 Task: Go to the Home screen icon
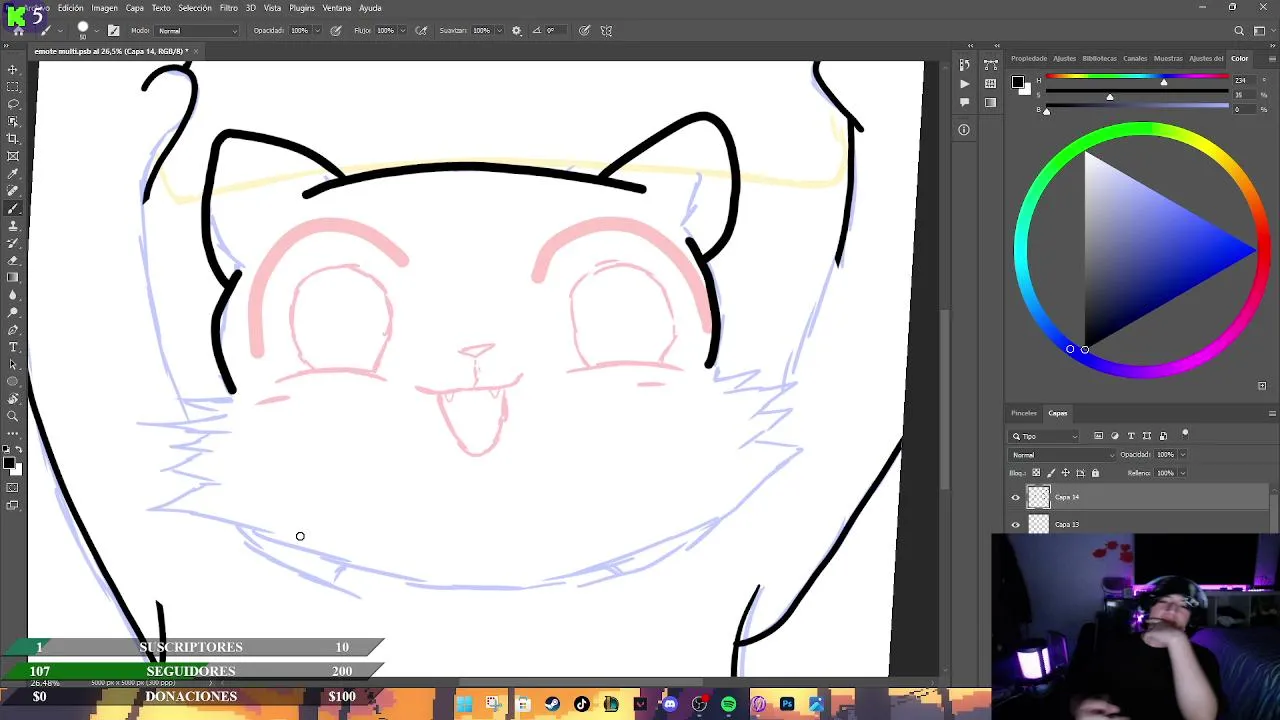pyautogui.click(x=18, y=30)
